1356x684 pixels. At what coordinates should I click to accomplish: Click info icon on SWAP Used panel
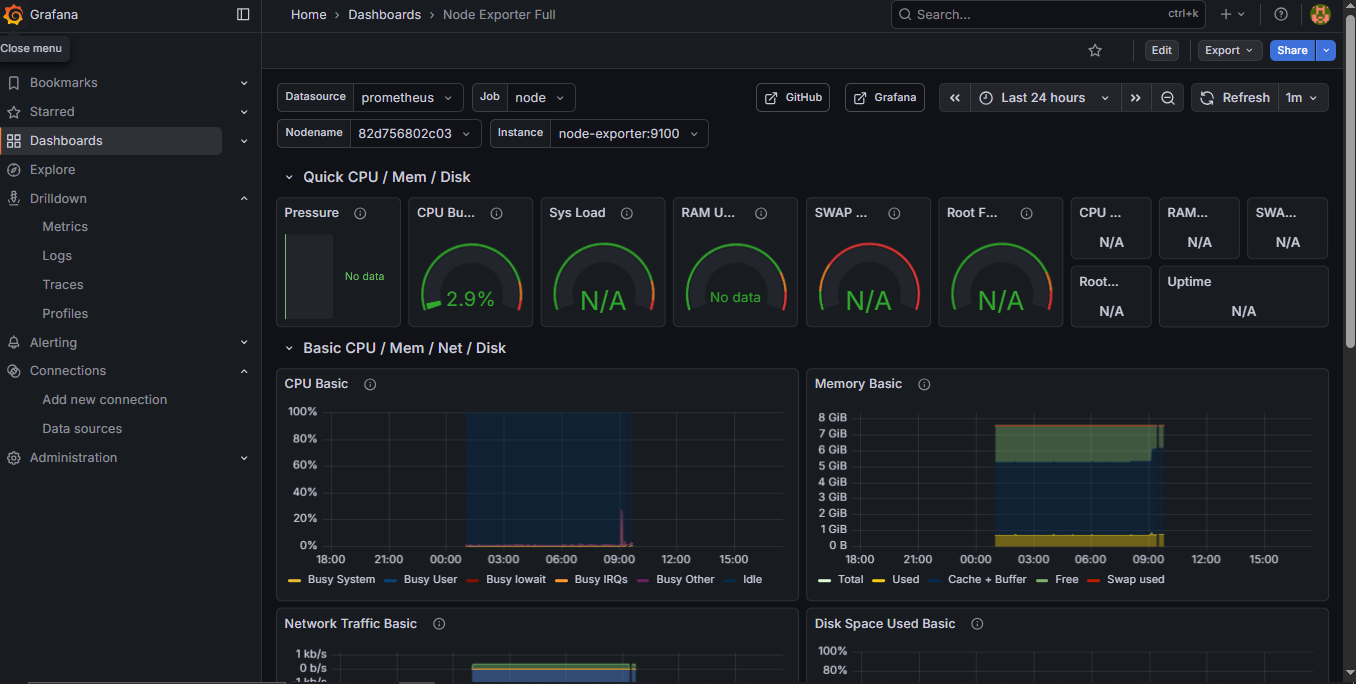894,213
